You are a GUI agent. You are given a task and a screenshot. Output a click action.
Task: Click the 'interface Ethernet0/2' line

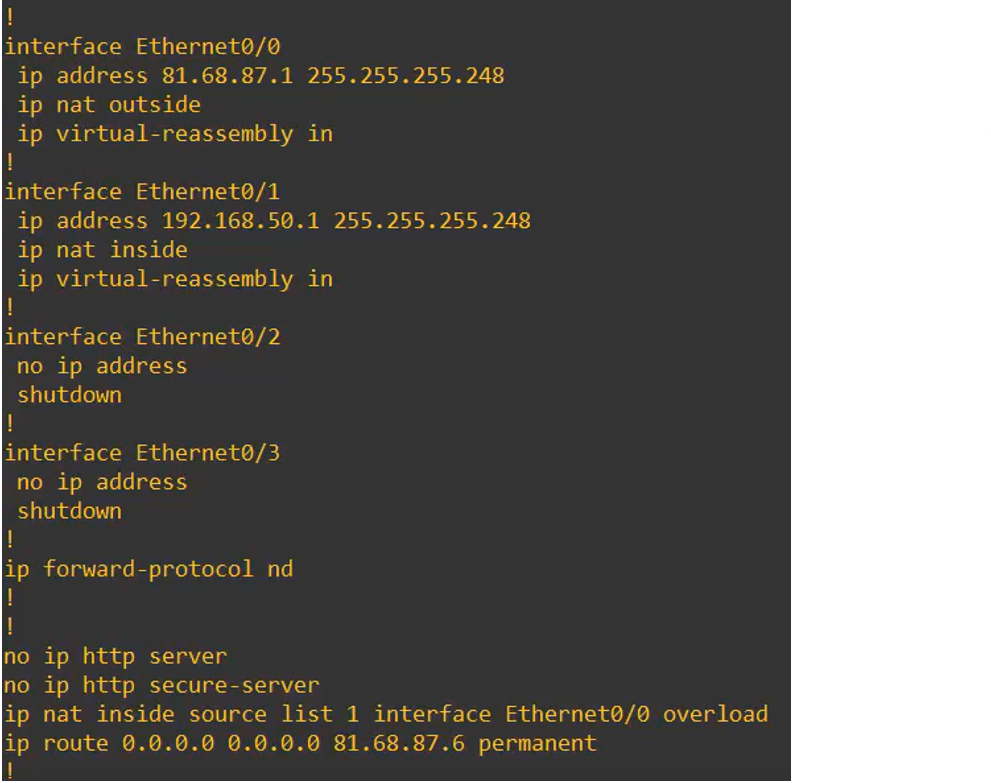click(143, 336)
